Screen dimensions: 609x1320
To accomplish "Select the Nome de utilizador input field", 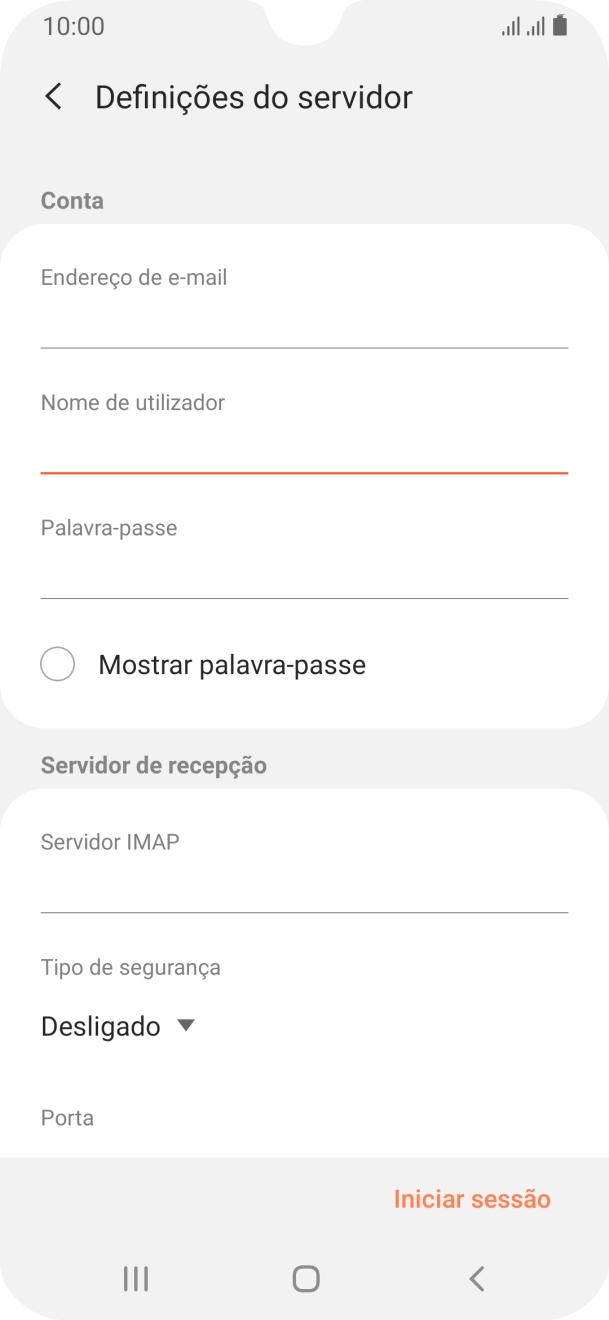I will pos(304,447).
